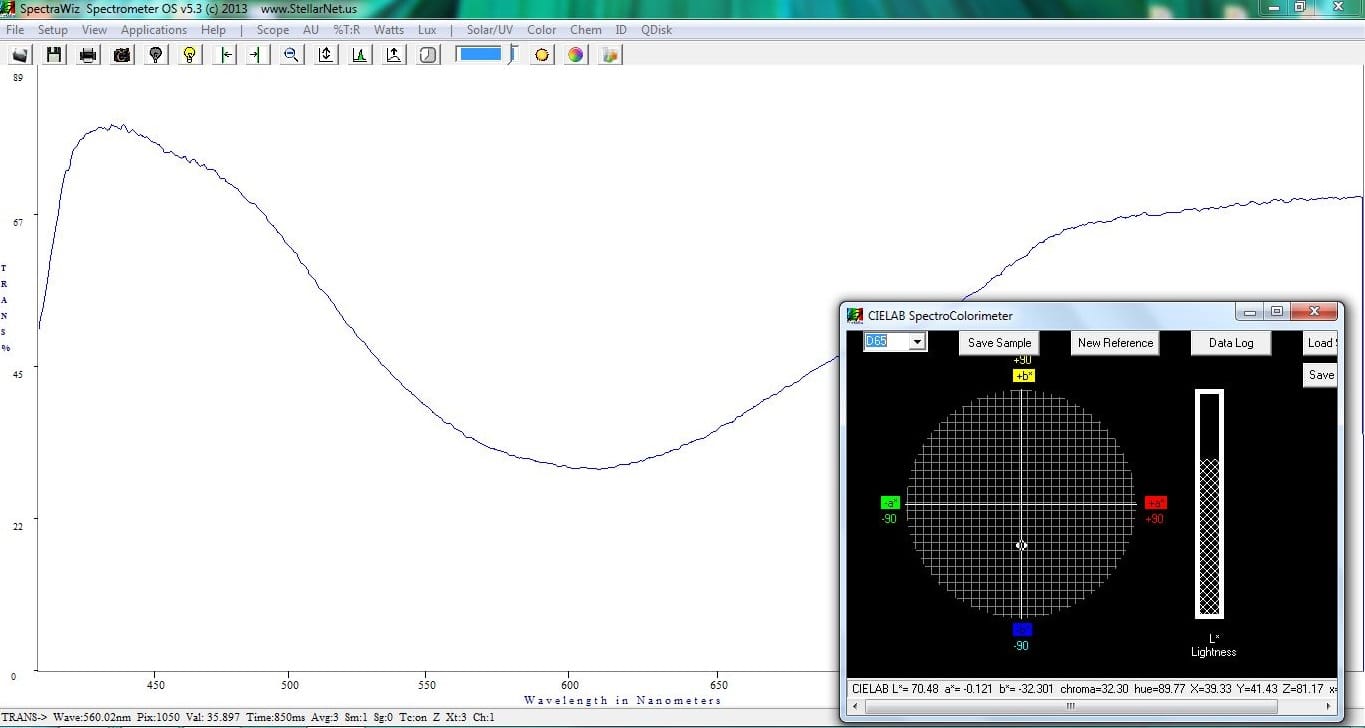The height and width of the screenshot is (728, 1365).
Task: Open the Setup menu
Action: point(53,30)
